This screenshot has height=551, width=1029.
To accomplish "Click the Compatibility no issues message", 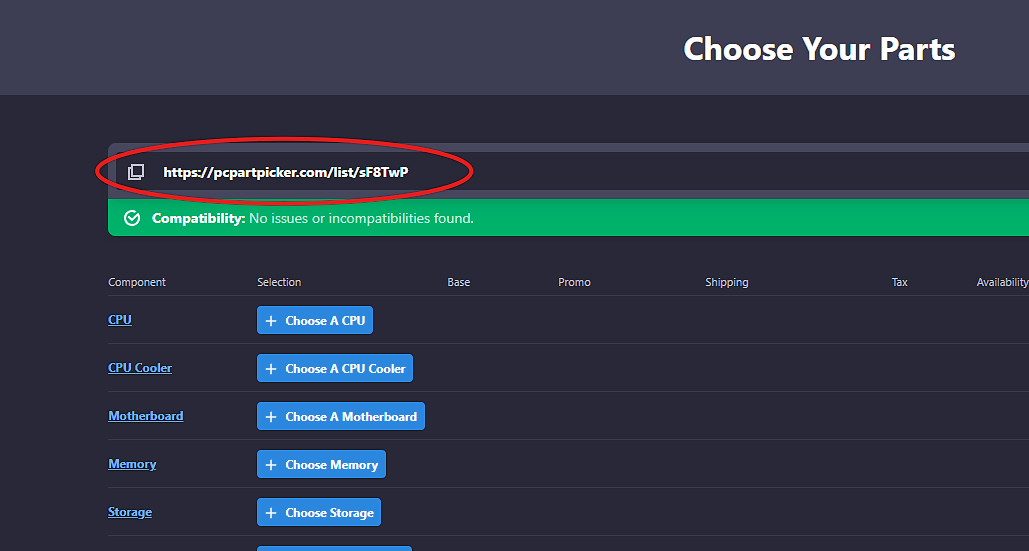I will click(x=312, y=218).
